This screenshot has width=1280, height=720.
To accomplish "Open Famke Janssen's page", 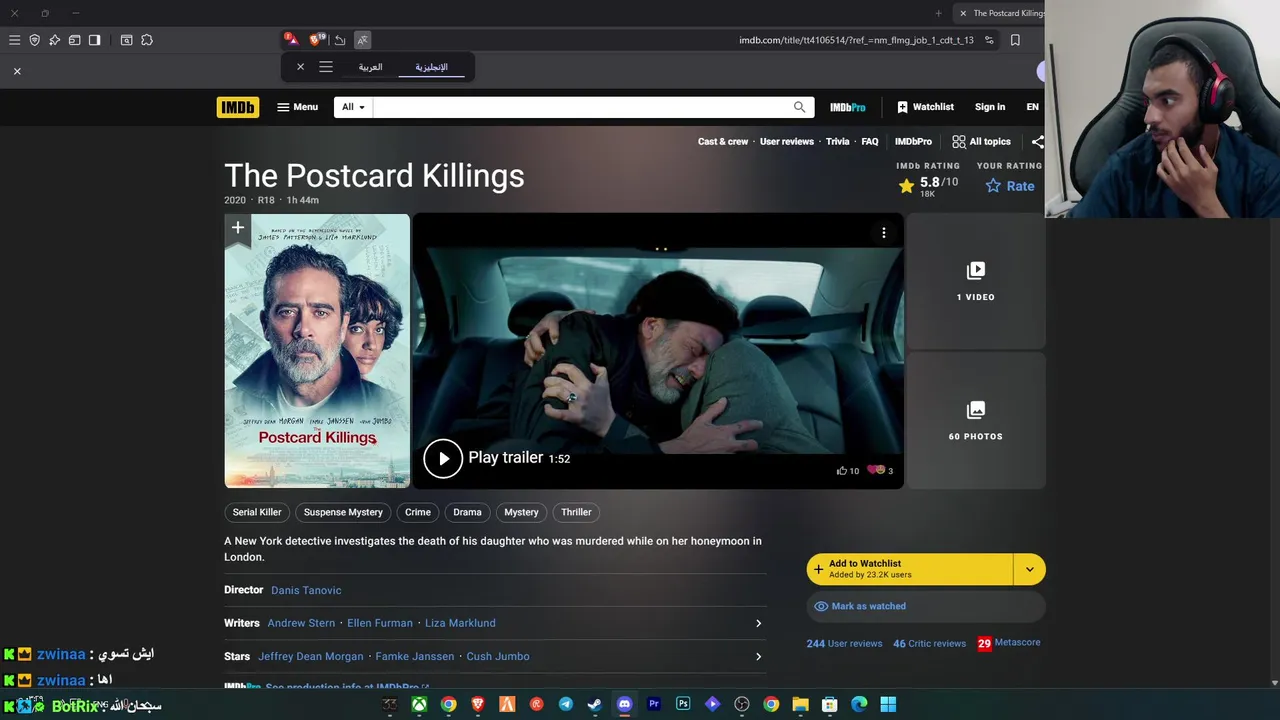I will pyautogui.click(x=415, y=656).
